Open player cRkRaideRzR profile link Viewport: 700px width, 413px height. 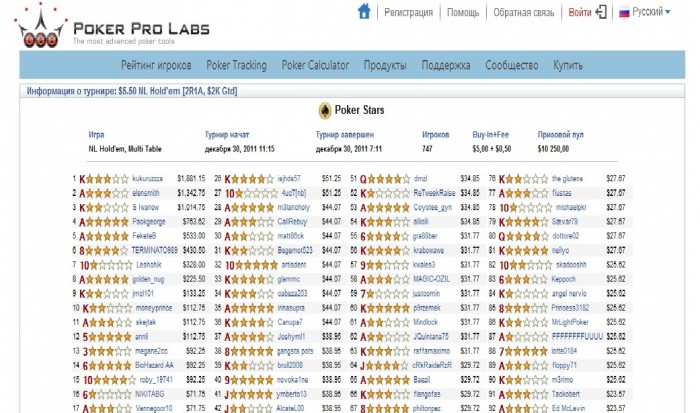[432, 366]
